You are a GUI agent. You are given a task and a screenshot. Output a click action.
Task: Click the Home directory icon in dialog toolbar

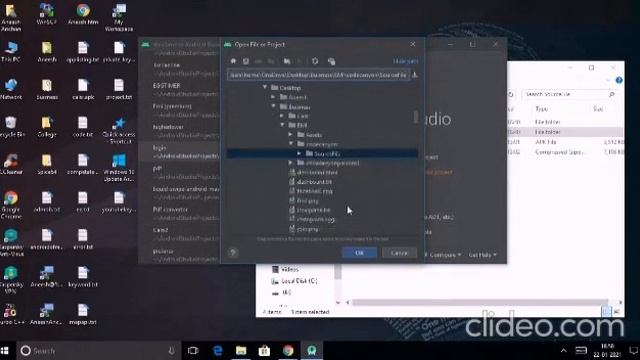pyautogui.click(x=233, y=61)
